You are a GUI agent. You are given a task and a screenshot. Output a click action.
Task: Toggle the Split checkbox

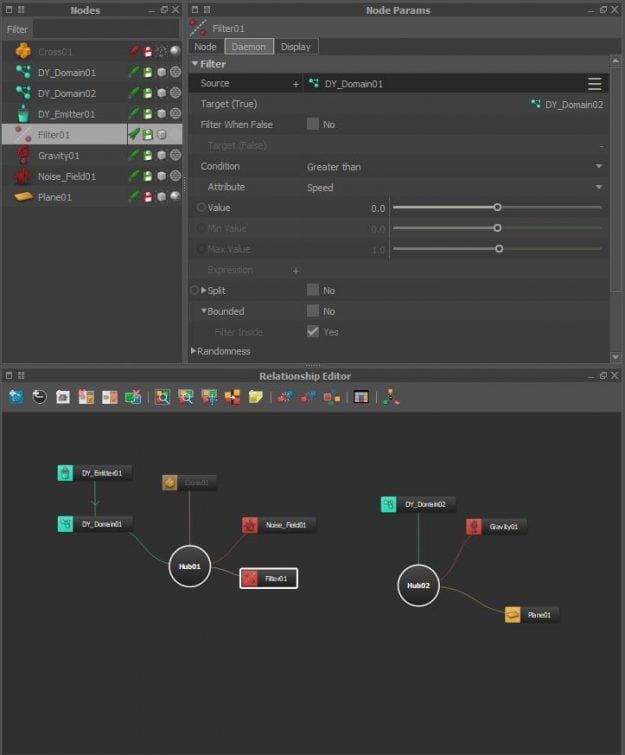pos(312,290)
